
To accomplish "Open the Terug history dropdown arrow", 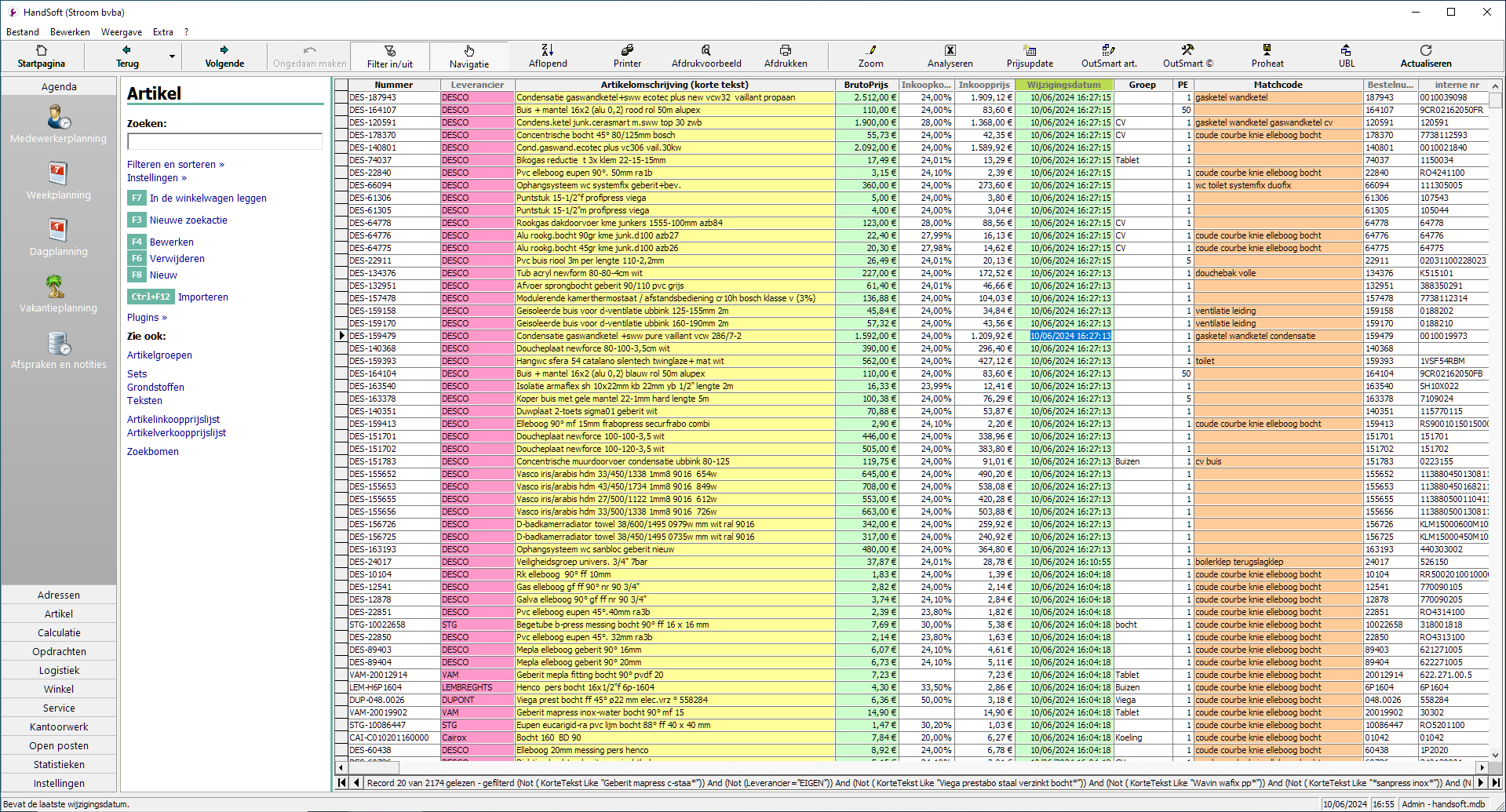I will pos(172,56).
